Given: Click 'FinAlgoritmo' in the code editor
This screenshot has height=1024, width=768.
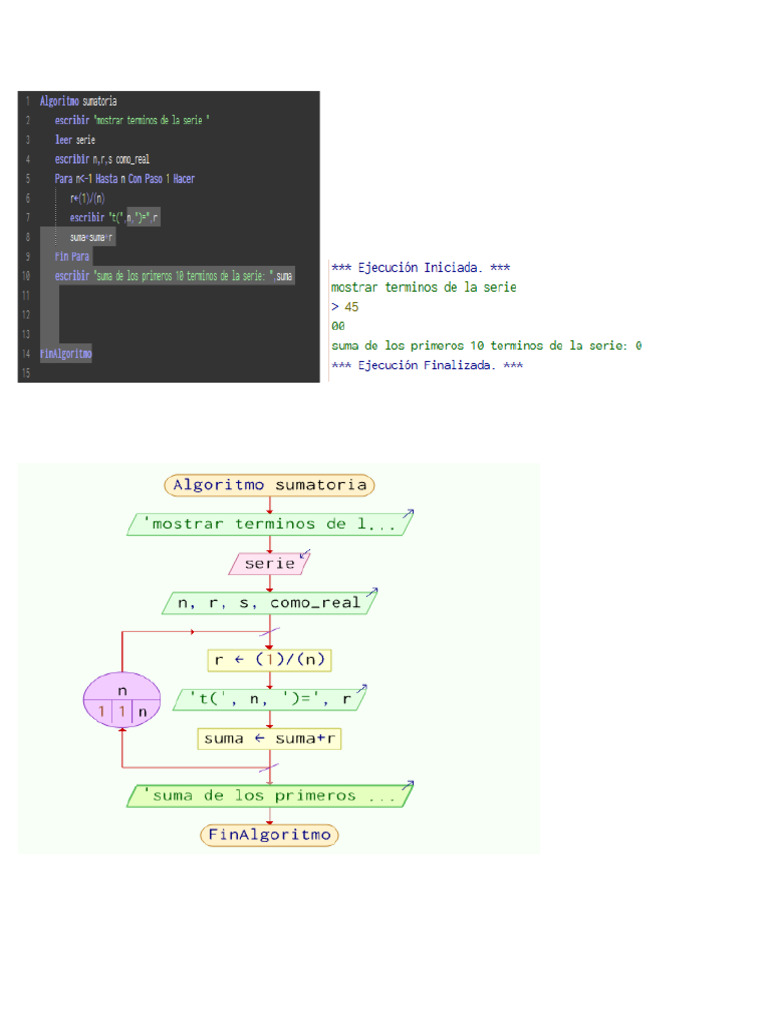Looking at the screenshot, I should [x=66, y=353].
